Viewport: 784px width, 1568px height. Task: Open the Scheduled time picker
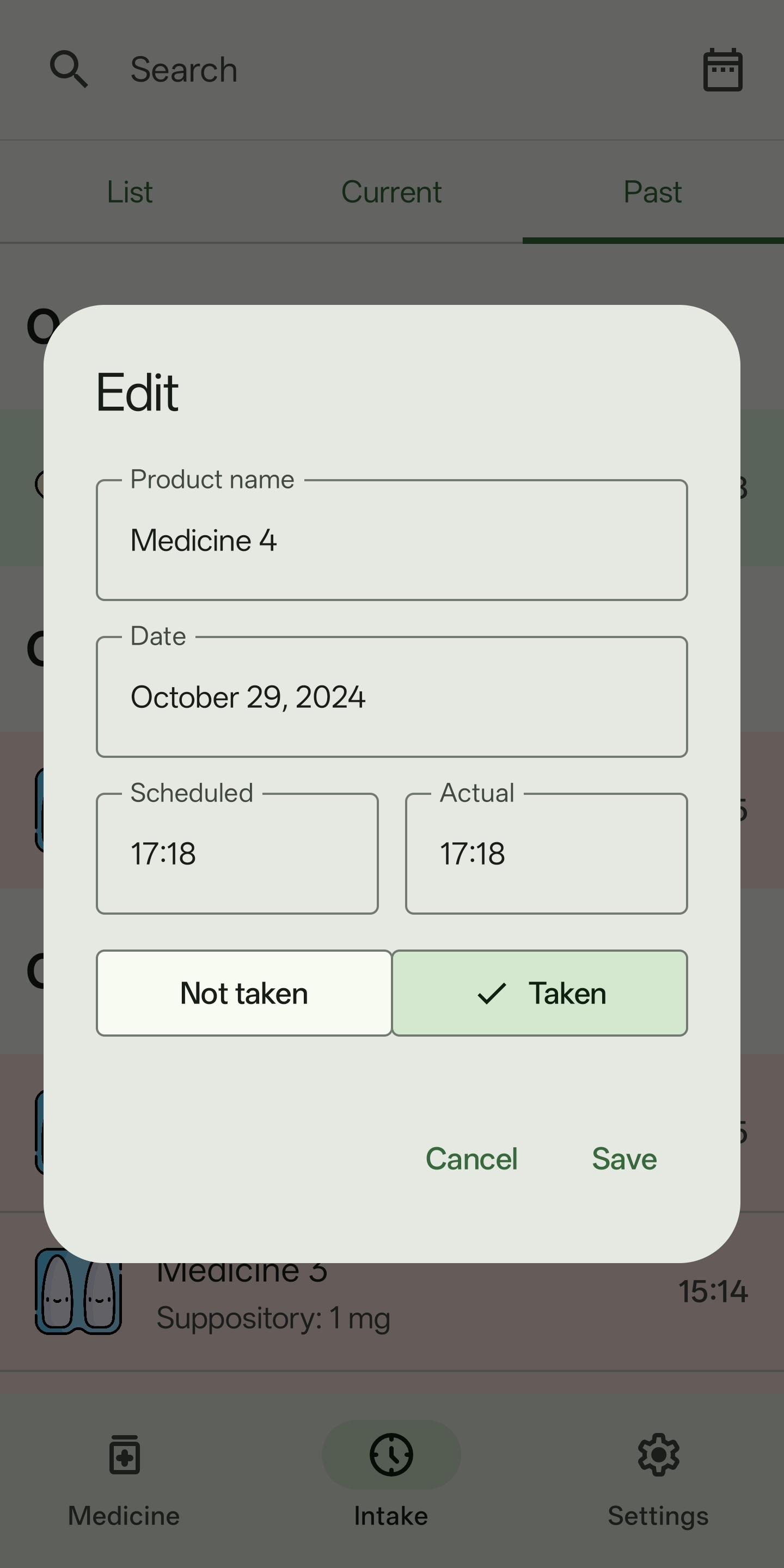237,853
